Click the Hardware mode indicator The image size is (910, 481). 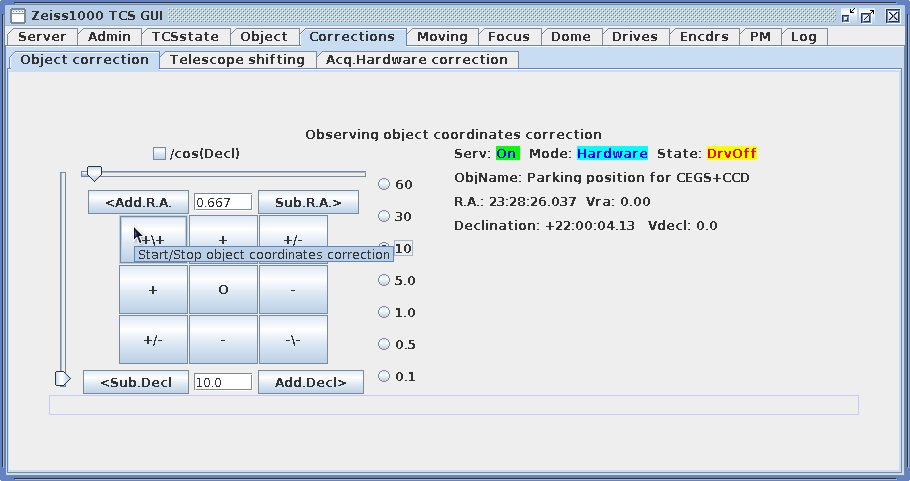click(612, 154)
